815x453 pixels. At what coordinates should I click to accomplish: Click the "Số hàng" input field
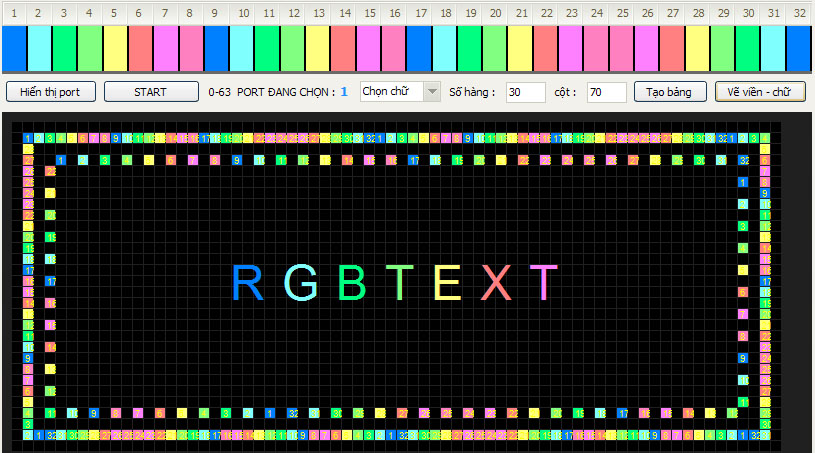(525, 92)
